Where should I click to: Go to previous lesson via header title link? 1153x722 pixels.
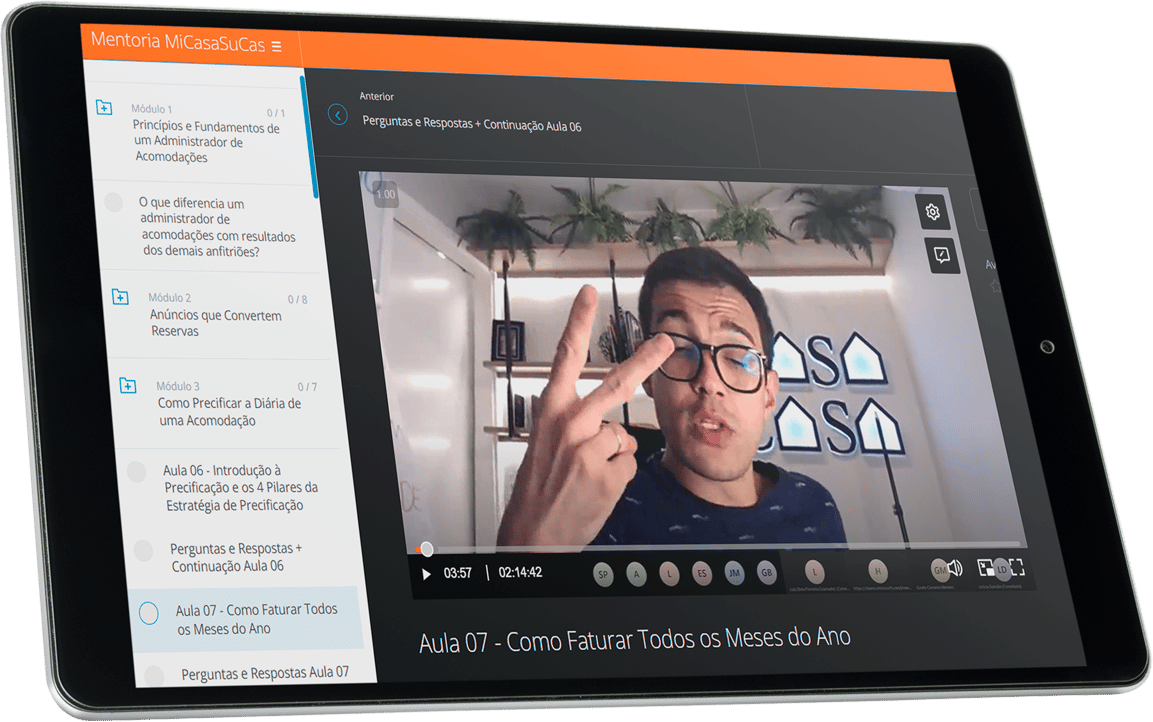click(472, 126)
